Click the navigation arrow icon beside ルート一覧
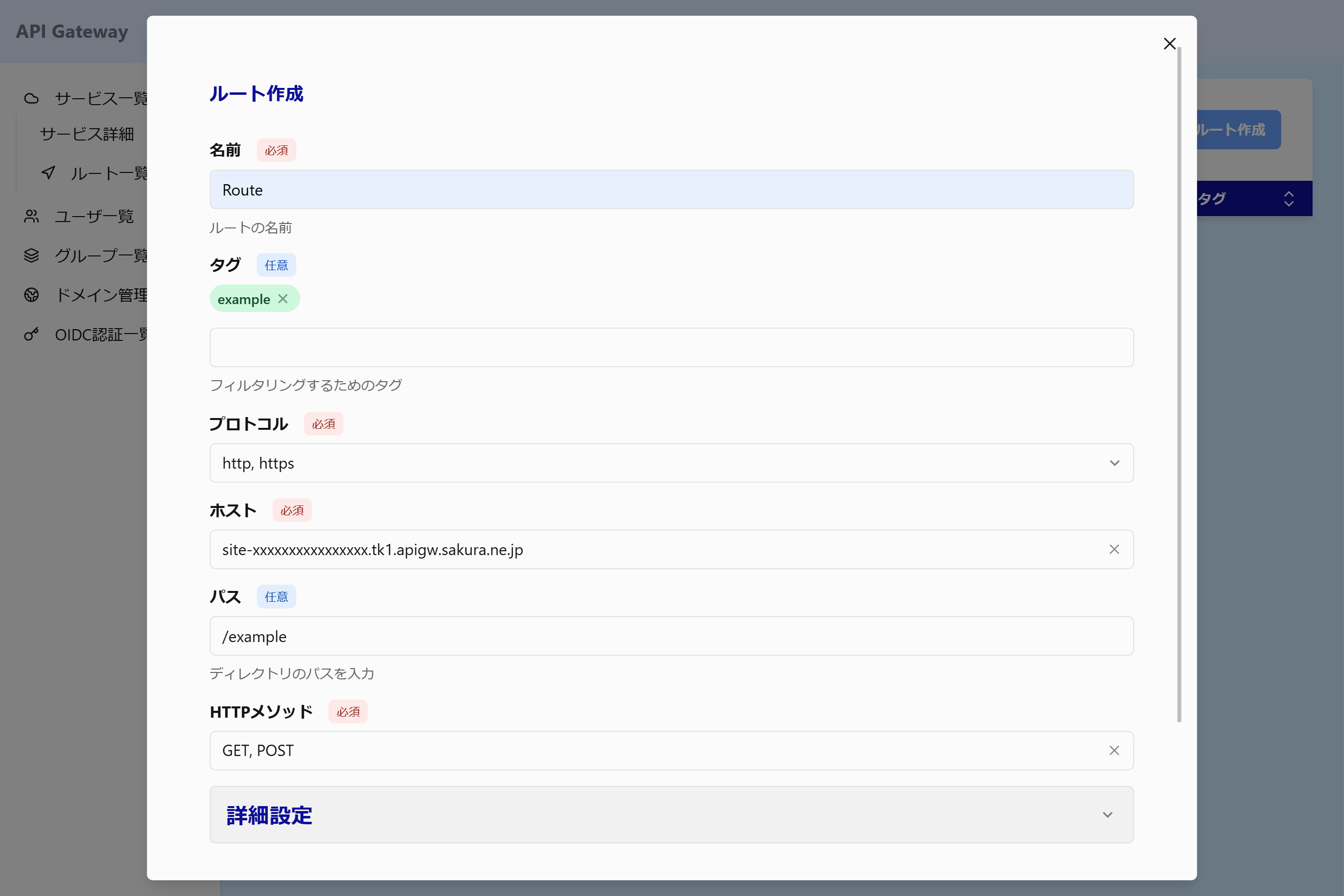Image resolution: width=1344 pixels, height=896 pixels. [x=49, y=172]
